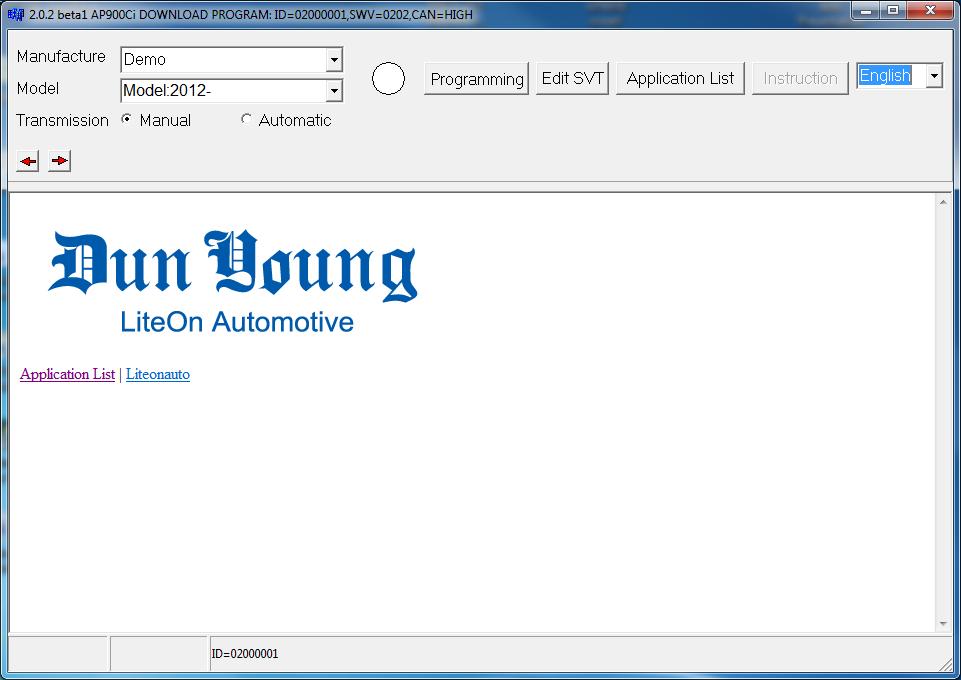Click the scrollbar down arrow
Viewport: 961px width, 680px height.
coord(943,624)
